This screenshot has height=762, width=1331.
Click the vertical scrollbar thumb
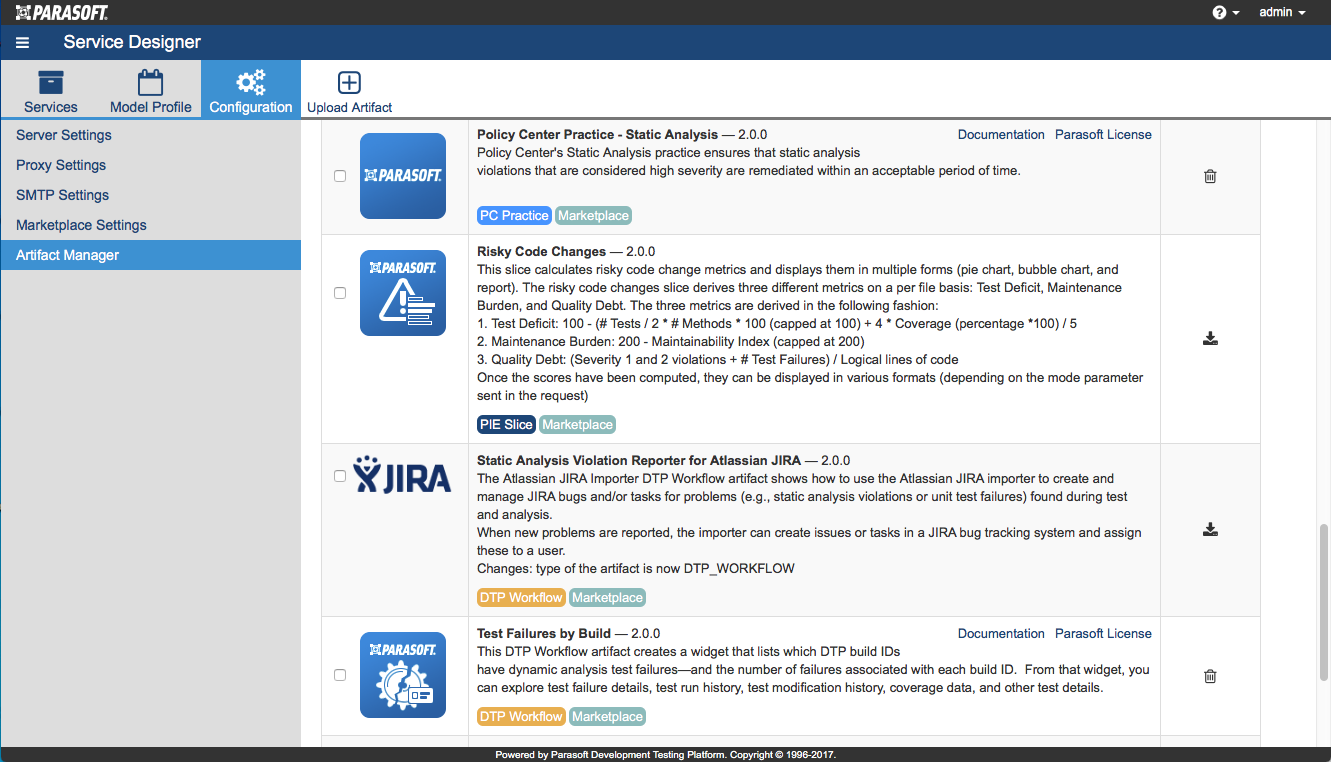(1325, 601)
